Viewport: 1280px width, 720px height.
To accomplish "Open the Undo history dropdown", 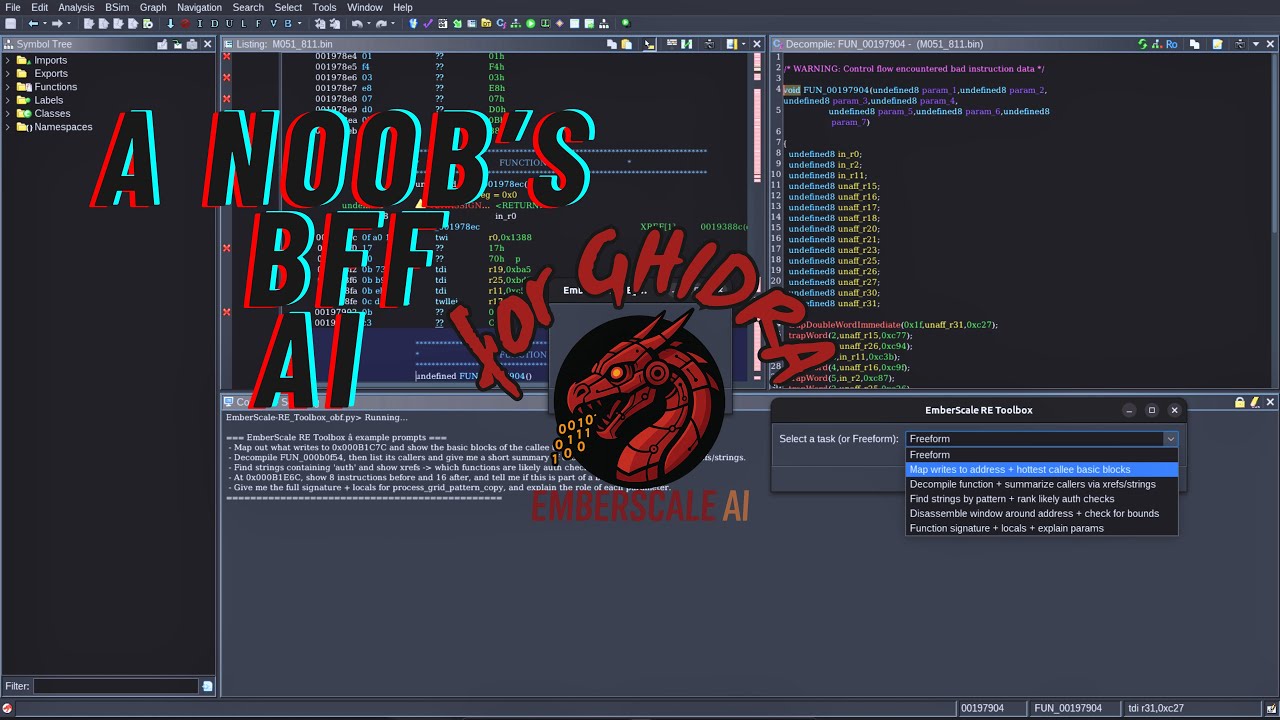I will pos(368,23).
